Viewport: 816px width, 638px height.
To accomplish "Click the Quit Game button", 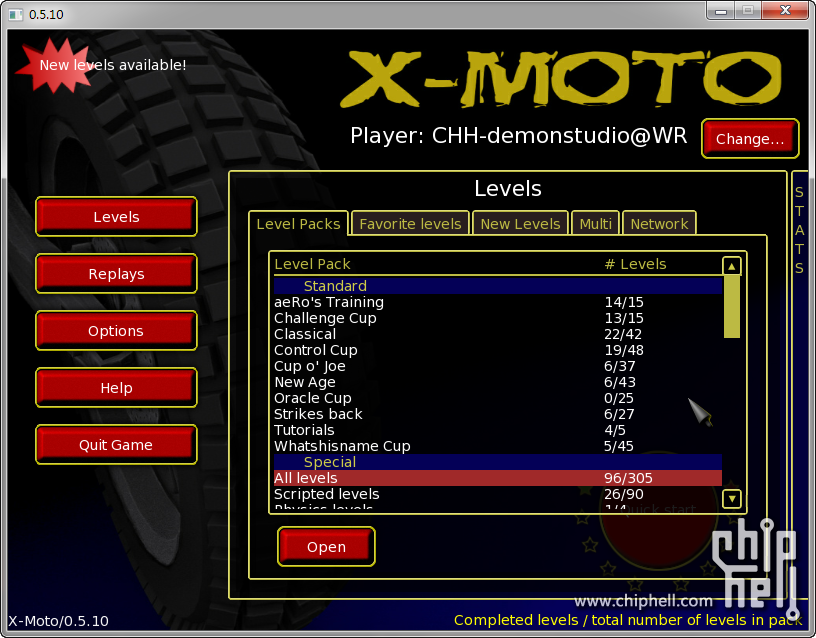I will [116, 445].
